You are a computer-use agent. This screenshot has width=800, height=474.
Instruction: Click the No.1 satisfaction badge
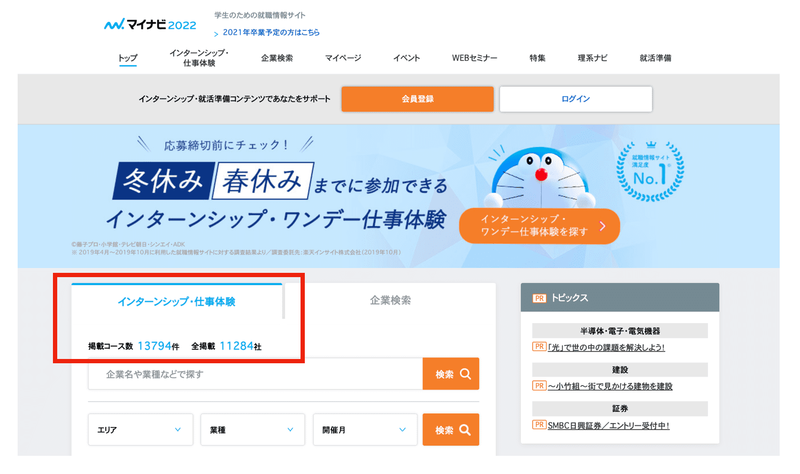point(650,171)
